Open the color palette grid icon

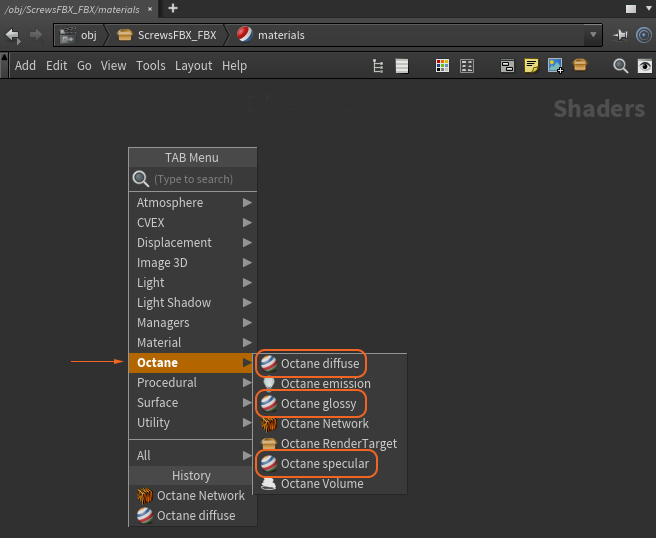pos(442,66)
